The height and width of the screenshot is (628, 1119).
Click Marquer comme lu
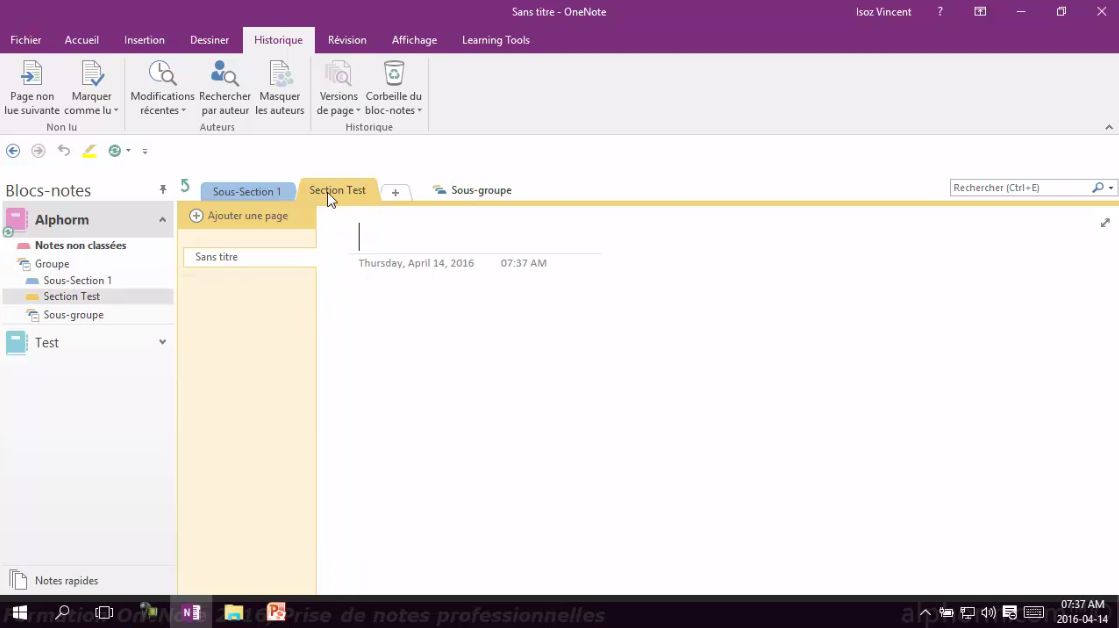point(91,85)
